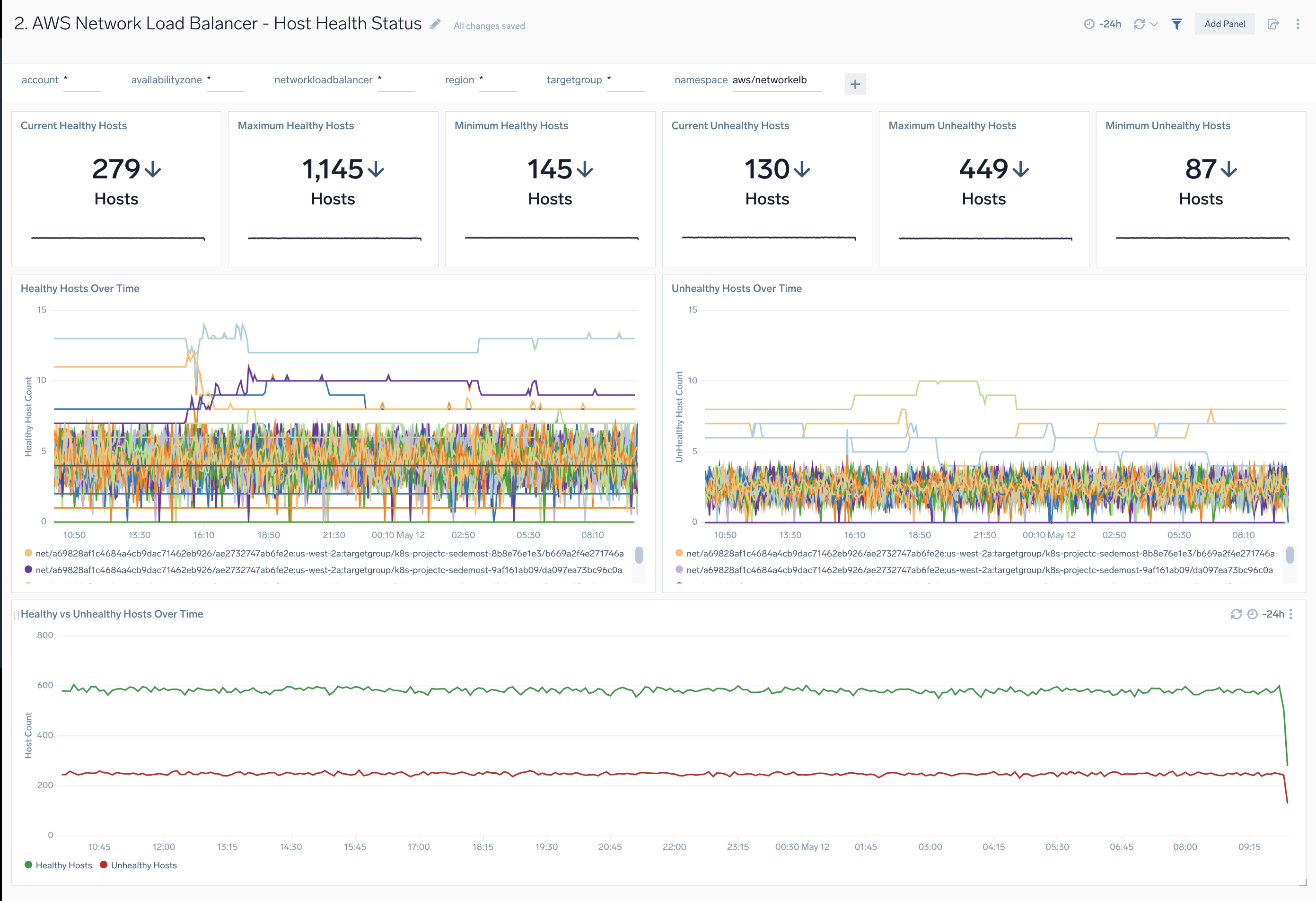The image size is (1316, 901).
Task: Open Healthy vs Unhealthy panel options menu
Action: (x=1291, y=614)
